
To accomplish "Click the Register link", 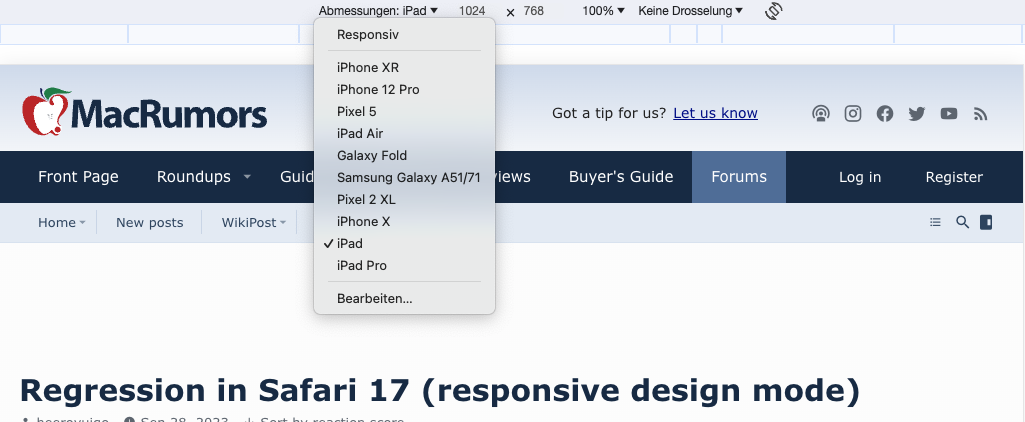I will 954,177.
